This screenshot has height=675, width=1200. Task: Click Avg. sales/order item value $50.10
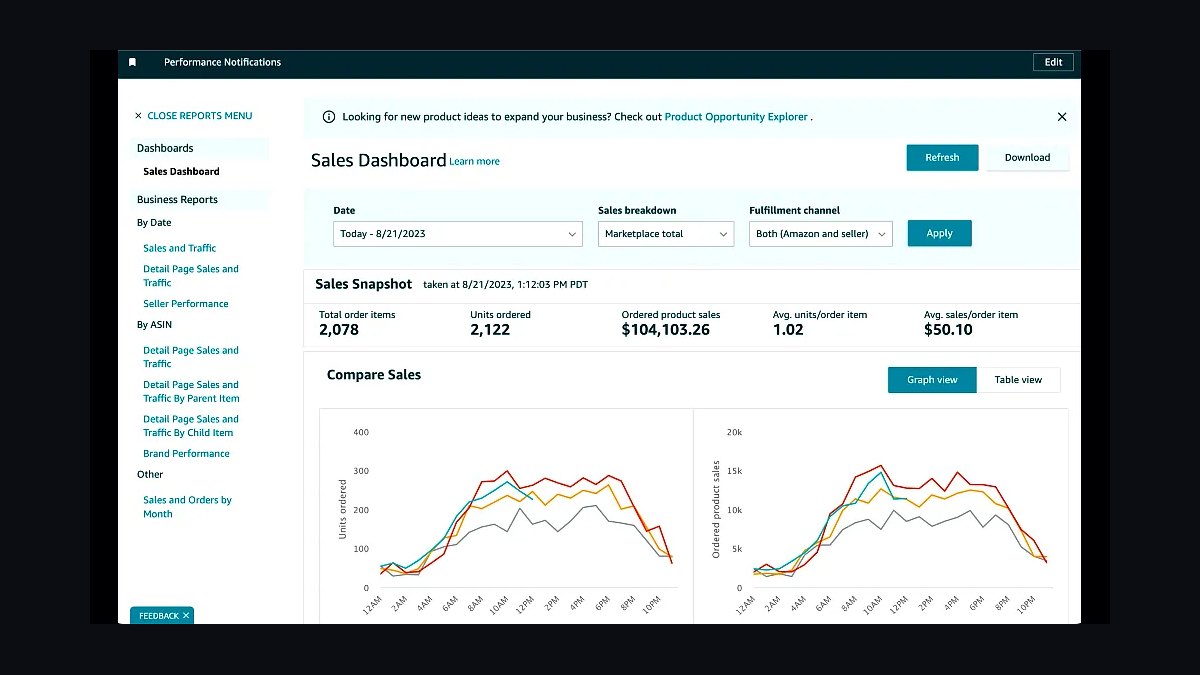[948, 330]
